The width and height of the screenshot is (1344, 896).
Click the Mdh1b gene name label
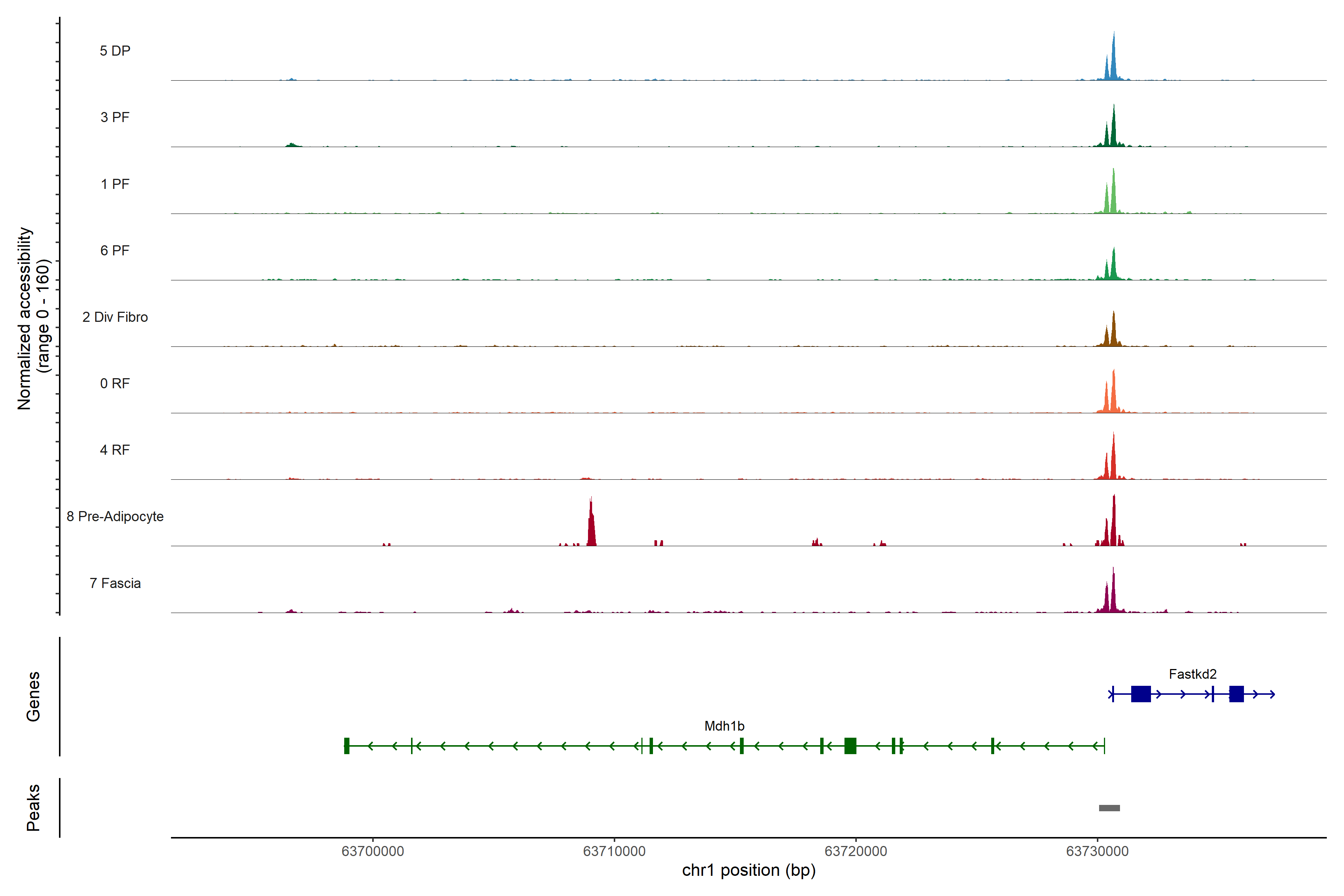tap(724, 726)
